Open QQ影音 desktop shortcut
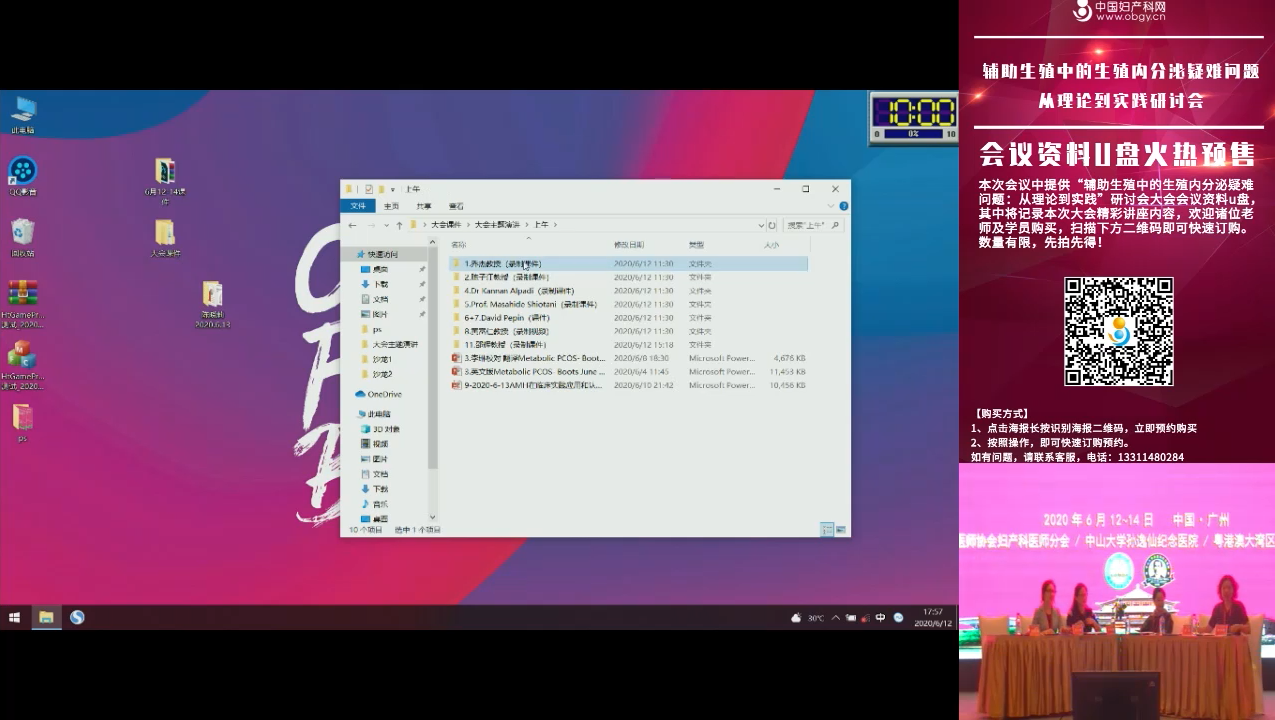The width and height of the screenshot is (1275, 720). [x=22, y=172]
